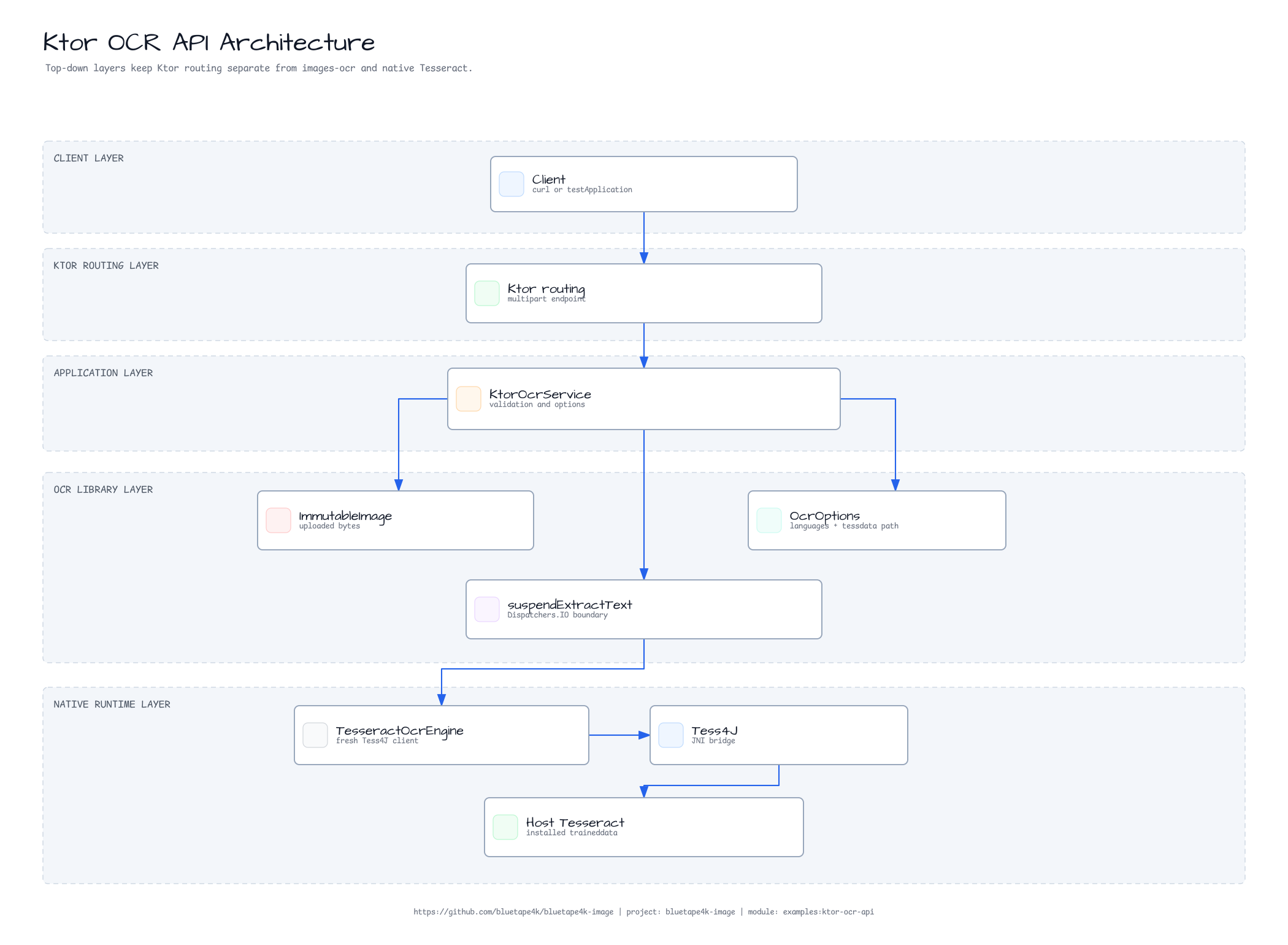Click the OCR LIBRARY LAYER label
Image resolution: width=1288 pixels, height=945 pixels.
click(103, 490)
